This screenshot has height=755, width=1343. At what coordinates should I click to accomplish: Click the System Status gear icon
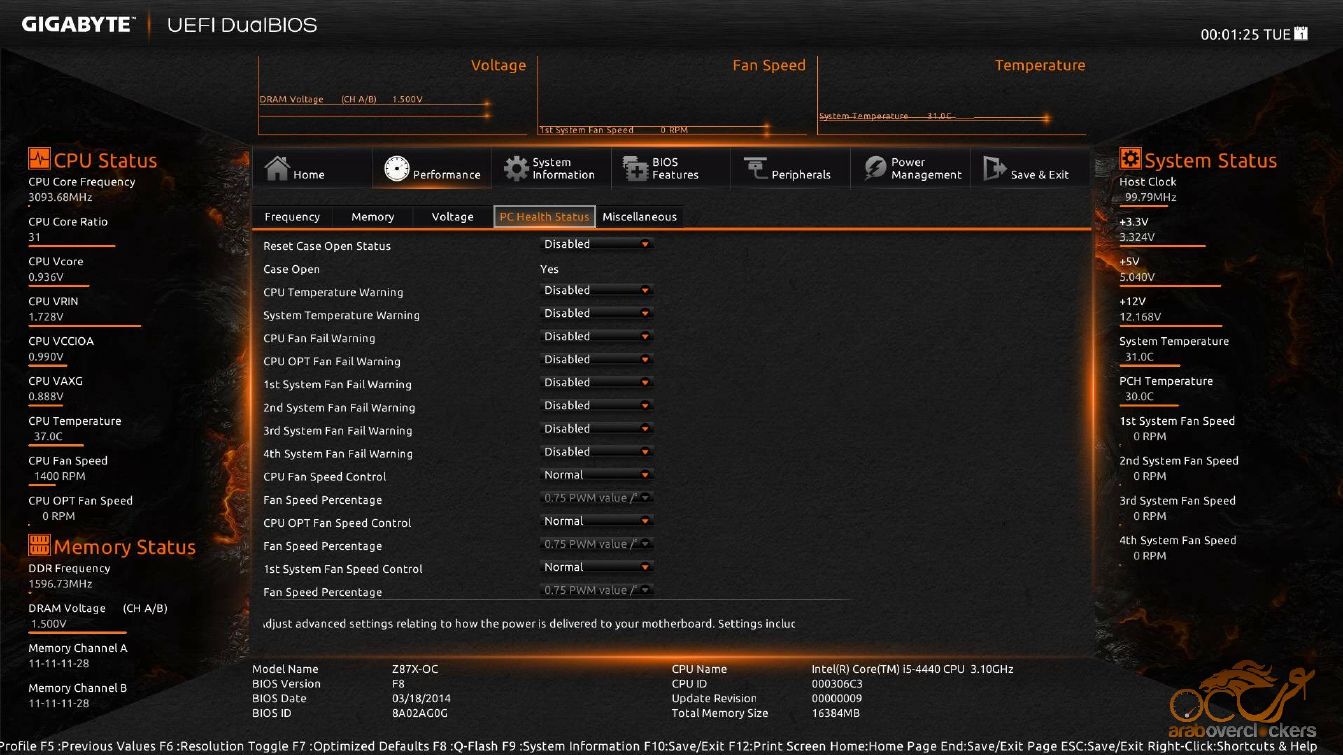click(x=1130, y=159)
